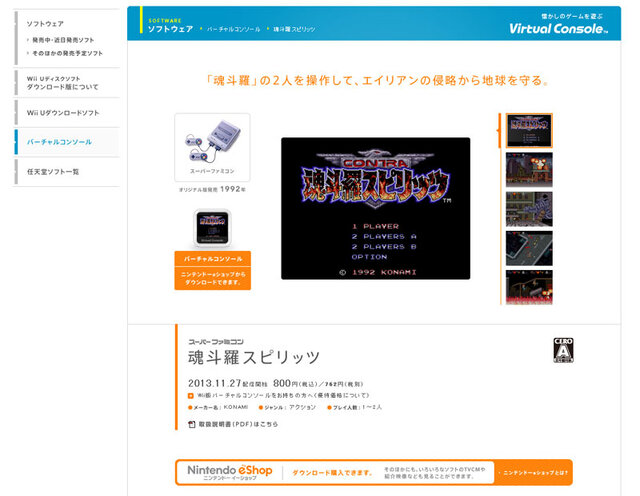The height and width of the screenshot is (496, 640).
Task: Open the ソフトウェア sidebar section
Action: [45, 24]
